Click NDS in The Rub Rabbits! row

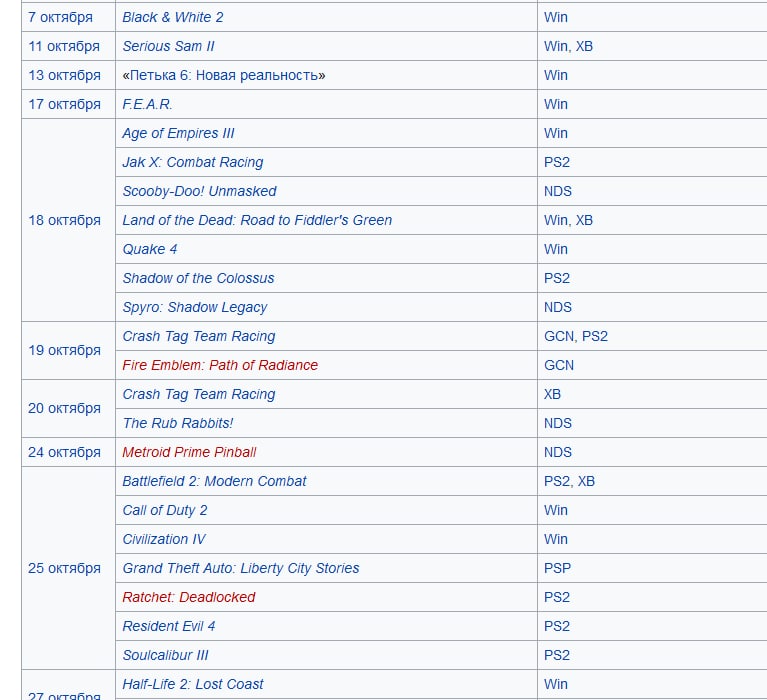coord(558,423)
